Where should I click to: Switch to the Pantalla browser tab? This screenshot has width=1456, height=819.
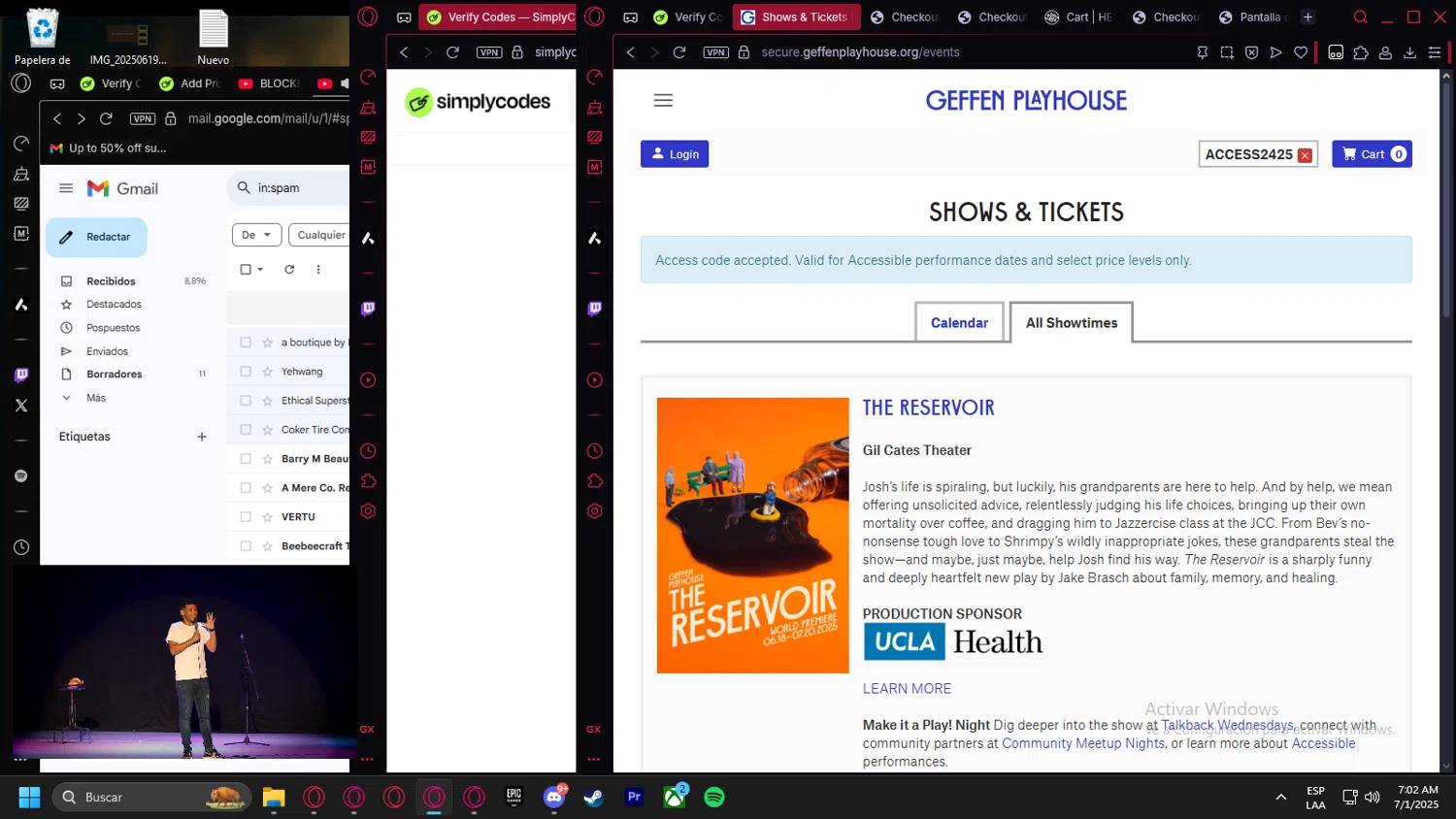pos(1252,16)
